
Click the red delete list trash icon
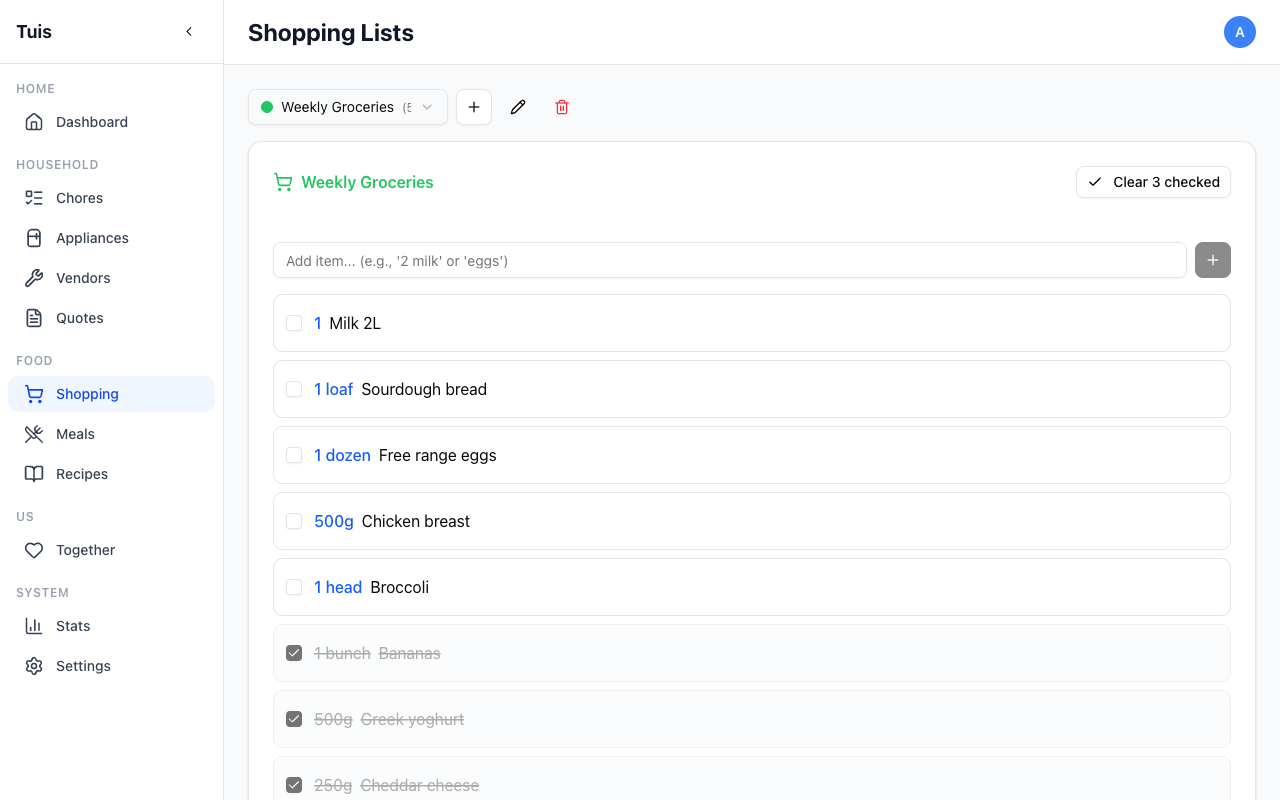(x=562, y=107)
